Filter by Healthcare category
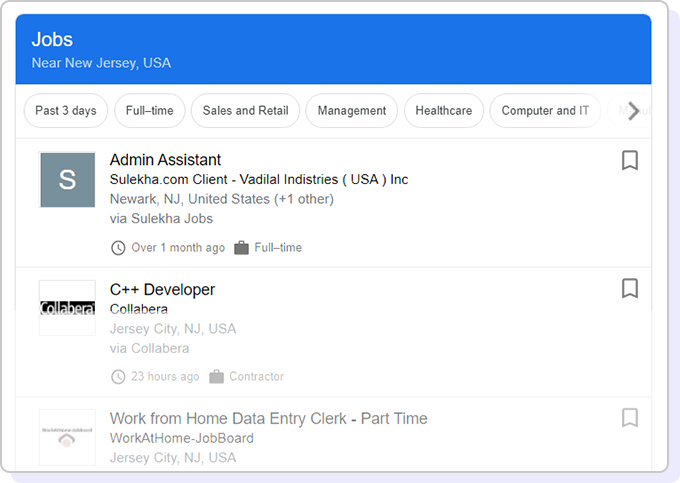This screenshot has height=483, width=680. [x=444, y=111]
